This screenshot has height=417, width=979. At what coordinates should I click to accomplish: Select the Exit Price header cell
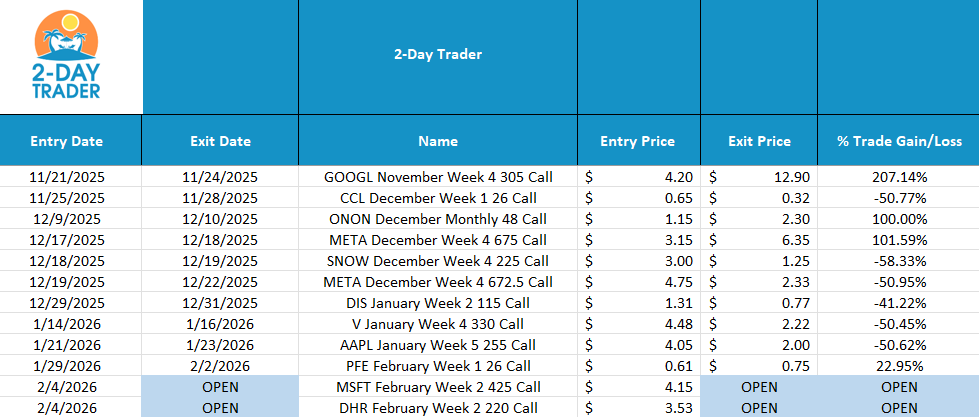coord(759,141)
